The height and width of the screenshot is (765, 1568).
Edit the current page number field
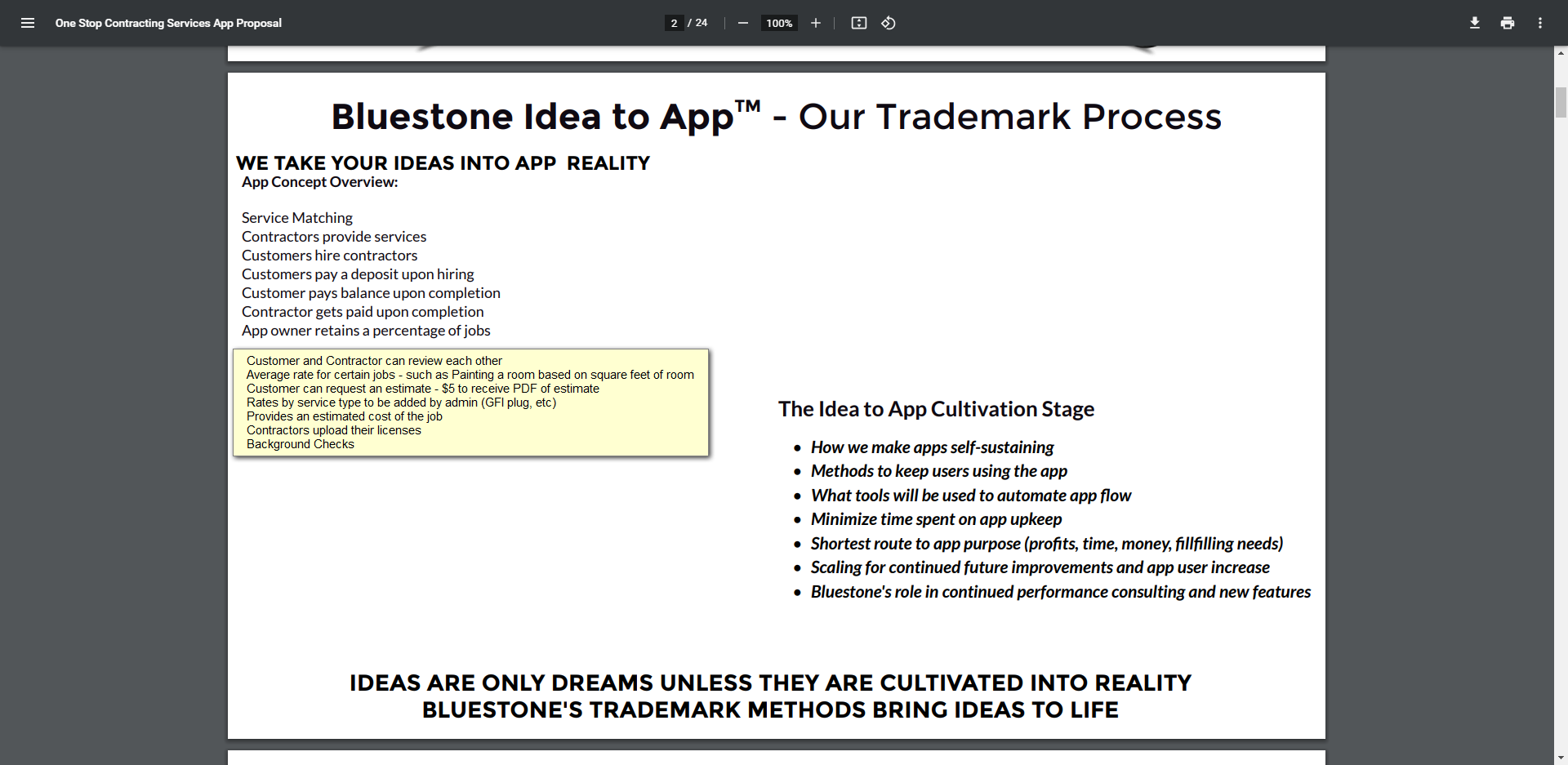coord(674,23)
